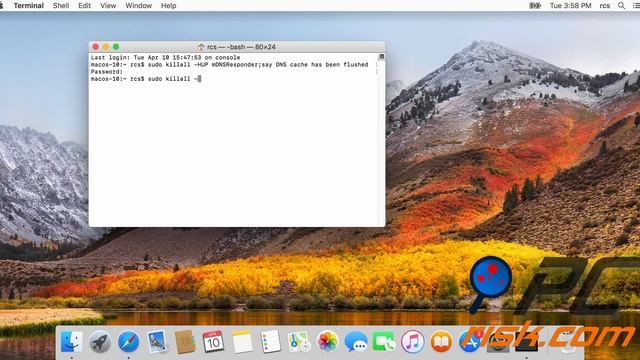Click the scroll marker icon atop Terminal scrollbar
Image resolution: width=640 pixels, height=360 pixels.
click(381, 57)
